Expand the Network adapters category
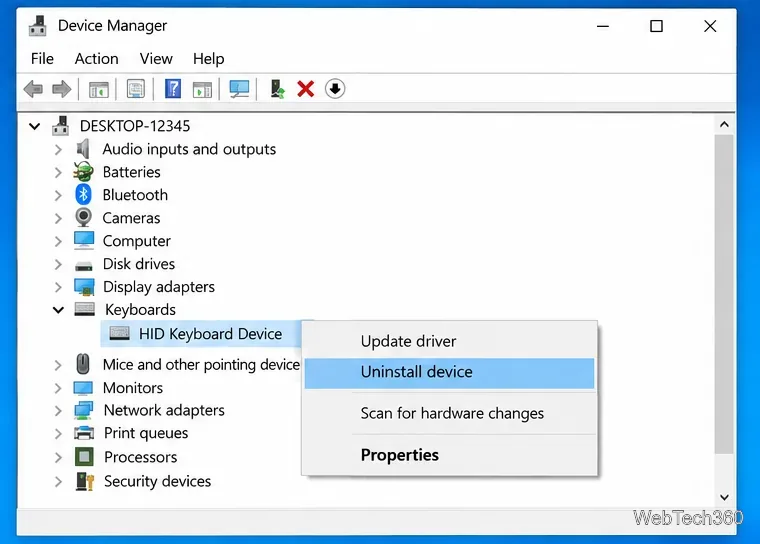Viewport: 760px width, 544px height. click(x=58, y=411)
